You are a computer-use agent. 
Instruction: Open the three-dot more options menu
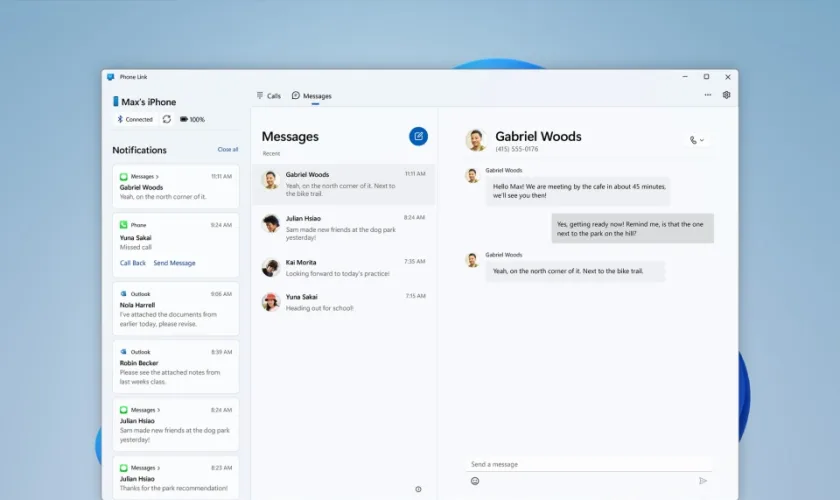pos(708,95)
